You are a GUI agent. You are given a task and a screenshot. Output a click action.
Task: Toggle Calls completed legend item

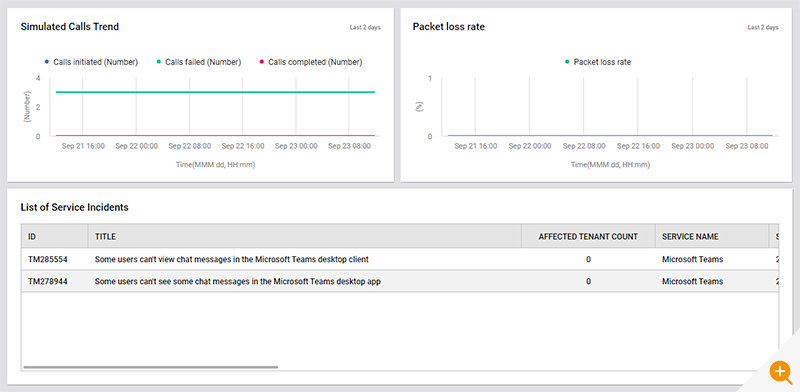tap(311, 62)
